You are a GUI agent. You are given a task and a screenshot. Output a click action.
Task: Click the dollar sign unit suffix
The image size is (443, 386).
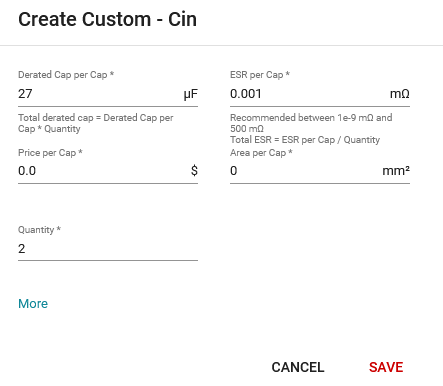point(194,171)
